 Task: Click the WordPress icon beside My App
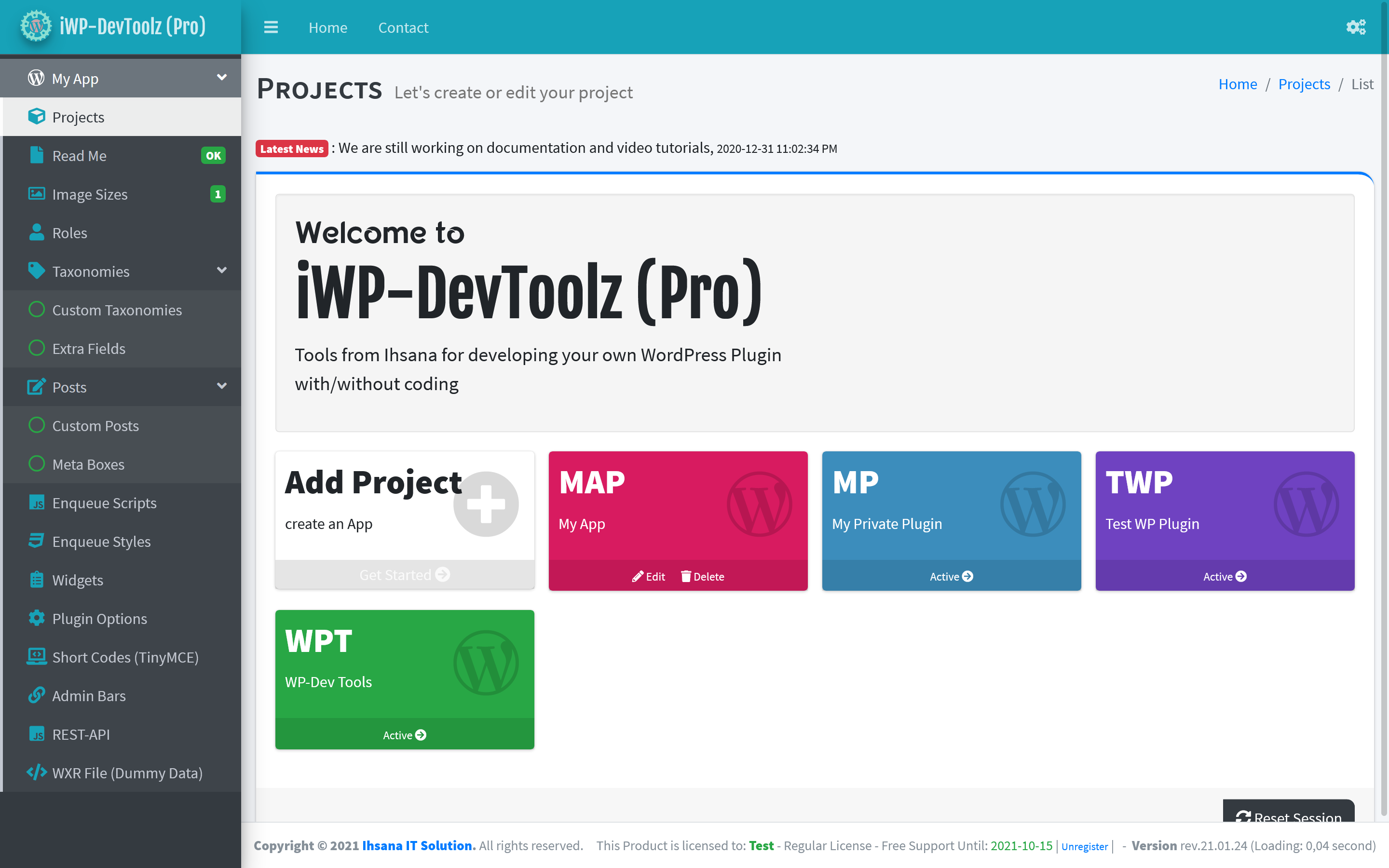click(36, 78)
